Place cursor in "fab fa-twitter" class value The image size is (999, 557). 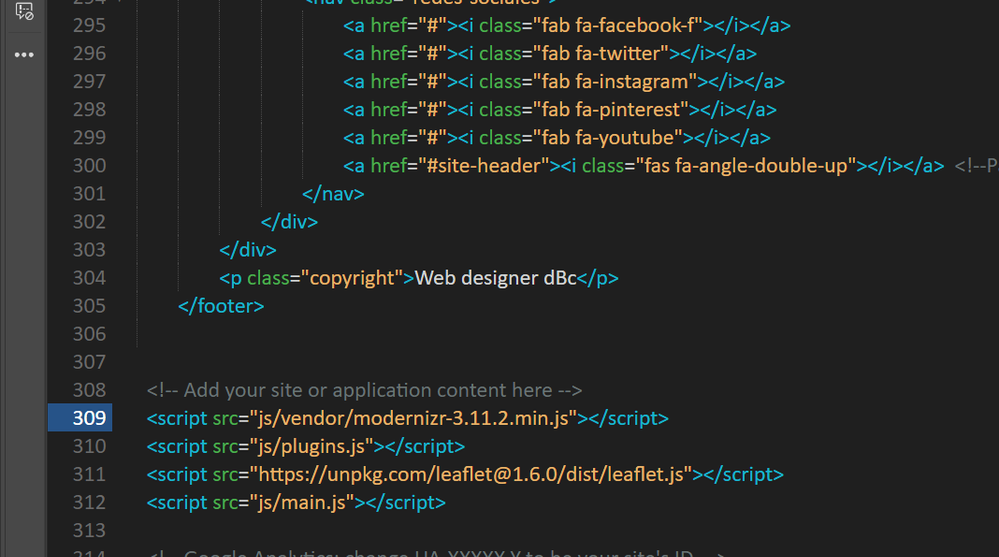[x=600, y=54]
